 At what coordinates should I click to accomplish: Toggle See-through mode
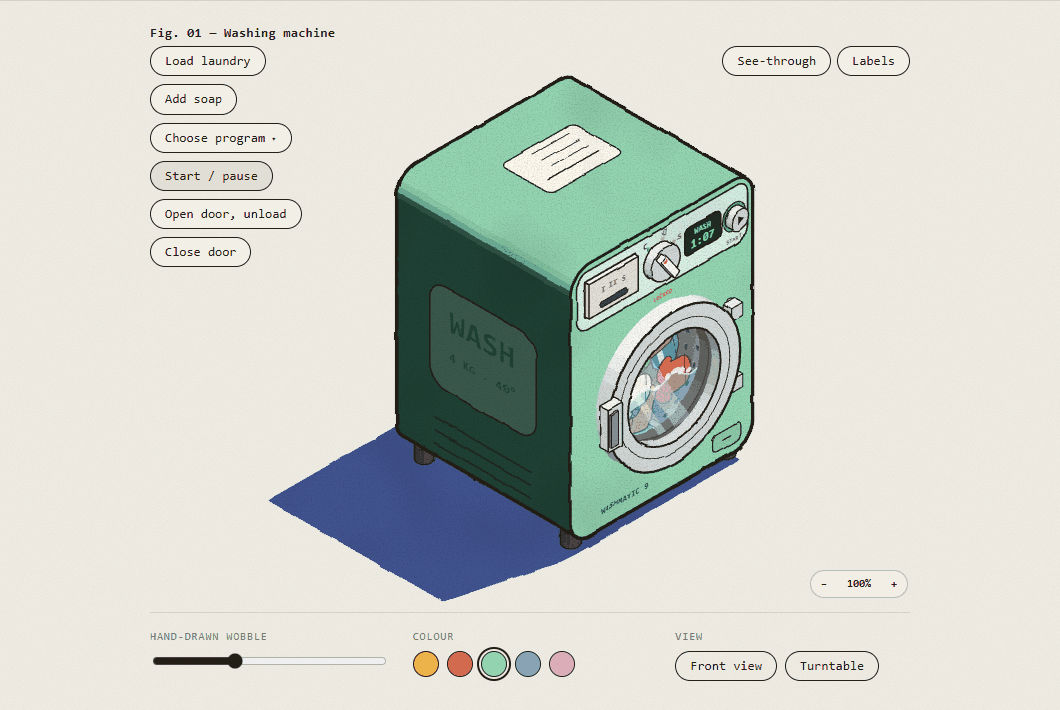(x=776, y=61)
